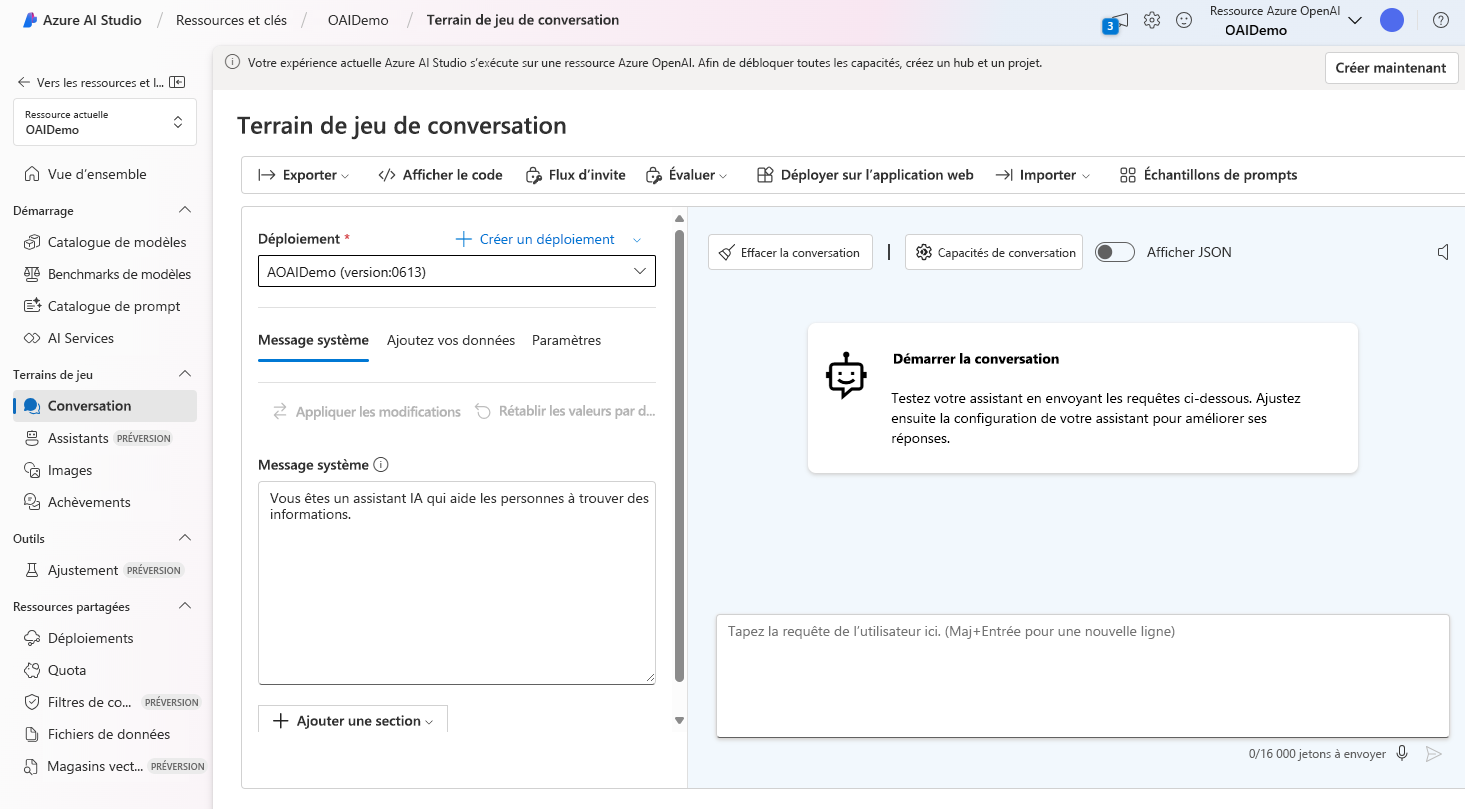This screenshot has width=1465, height=809.
Task: Click Déployer sur l'application web
Action: [865, 175]
